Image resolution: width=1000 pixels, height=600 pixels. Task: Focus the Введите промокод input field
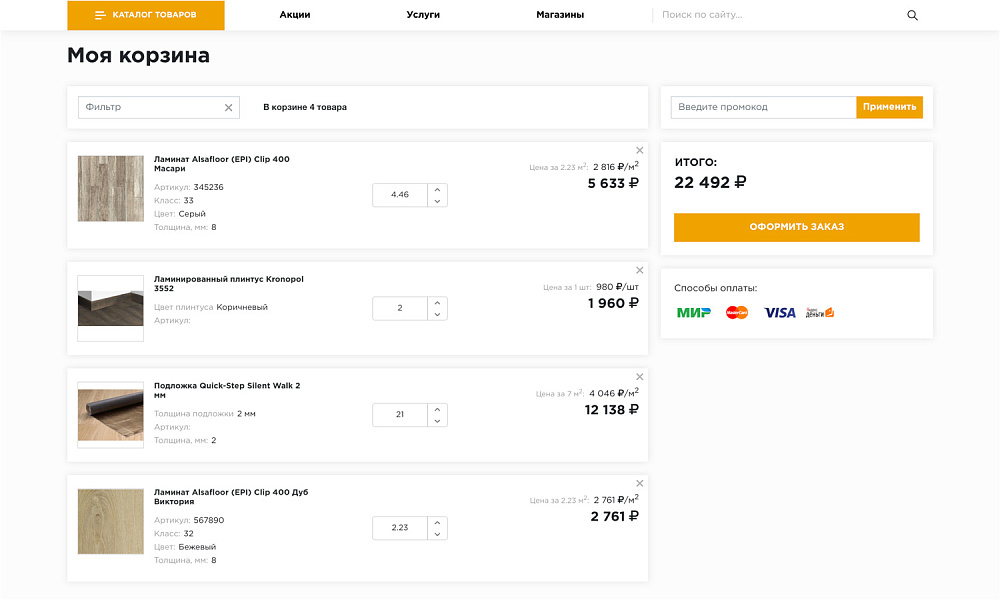(x=763, y=107)
